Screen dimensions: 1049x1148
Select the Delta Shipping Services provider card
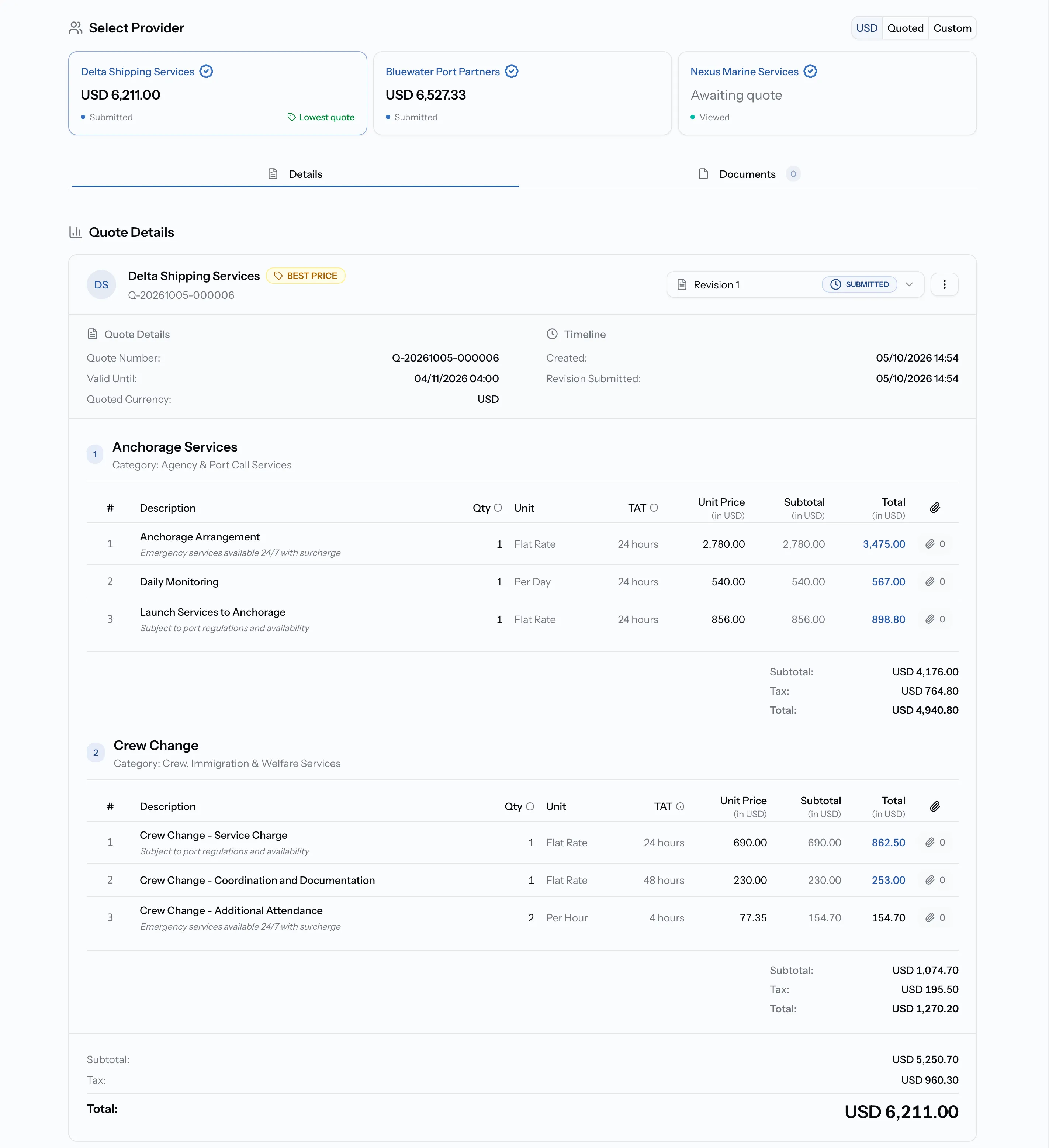tap(218, 93)
